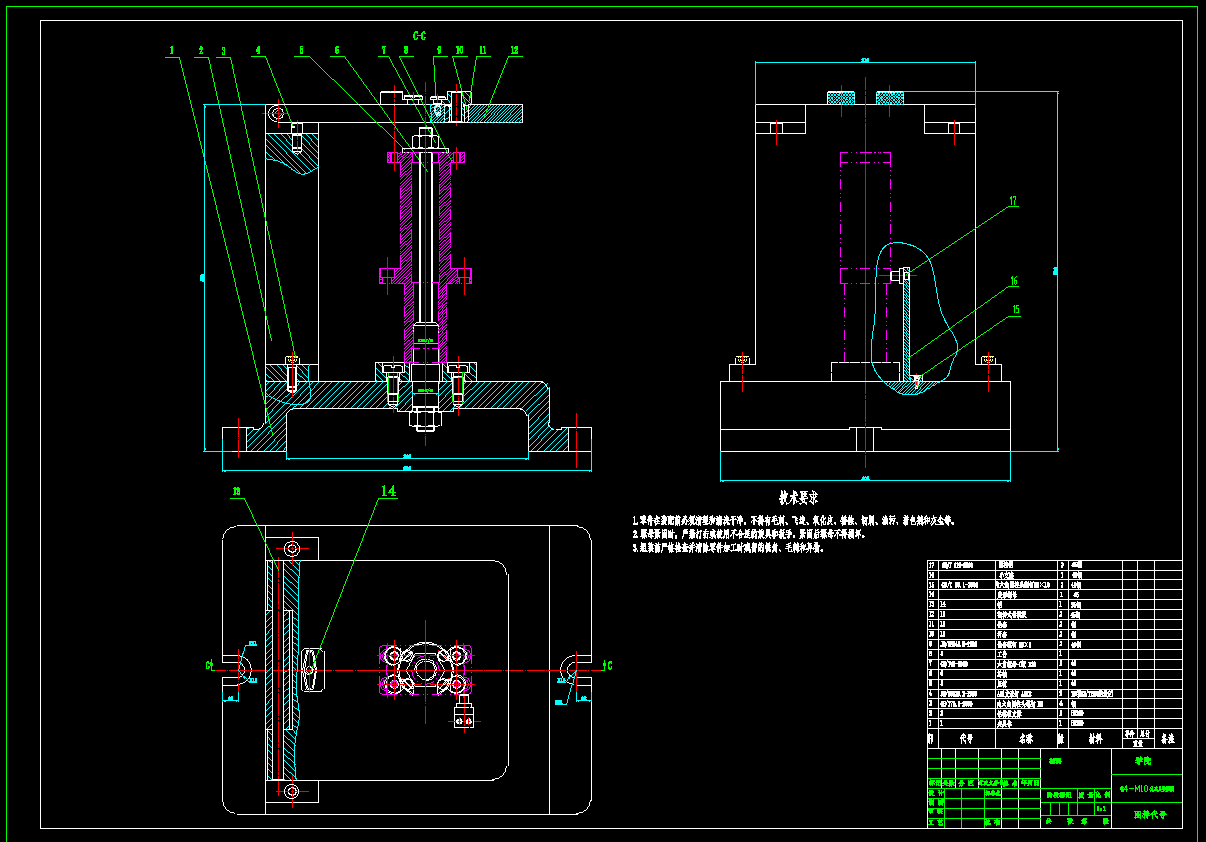1206x842 pixels.
Task: Select balloon number 1 at top left
Action: [171, 49]
